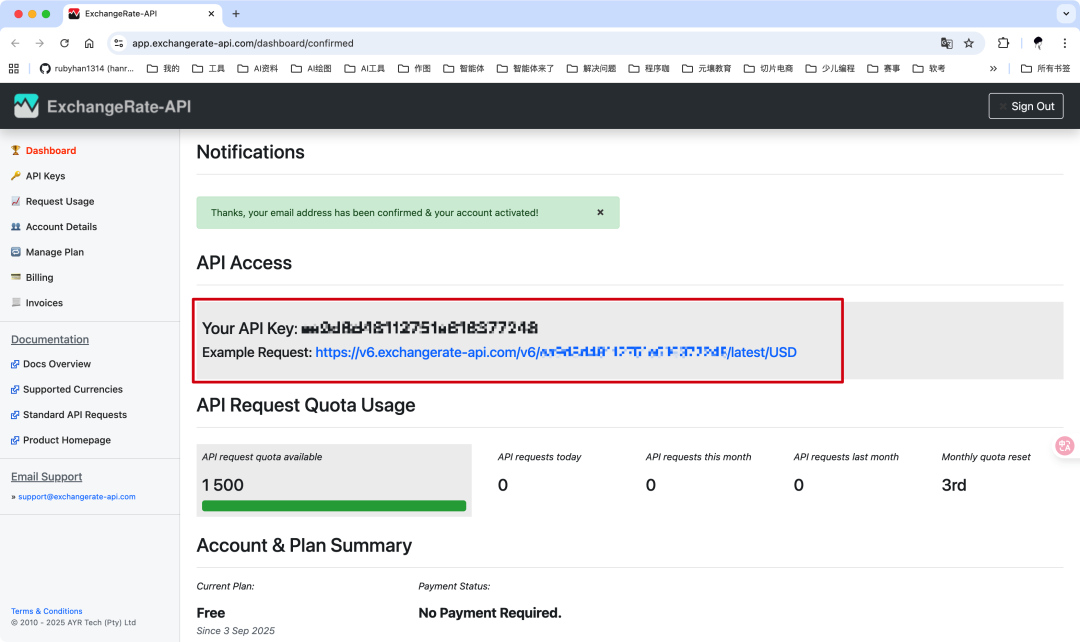Open the Chrome three-dot menu

tap(1064, 43)
